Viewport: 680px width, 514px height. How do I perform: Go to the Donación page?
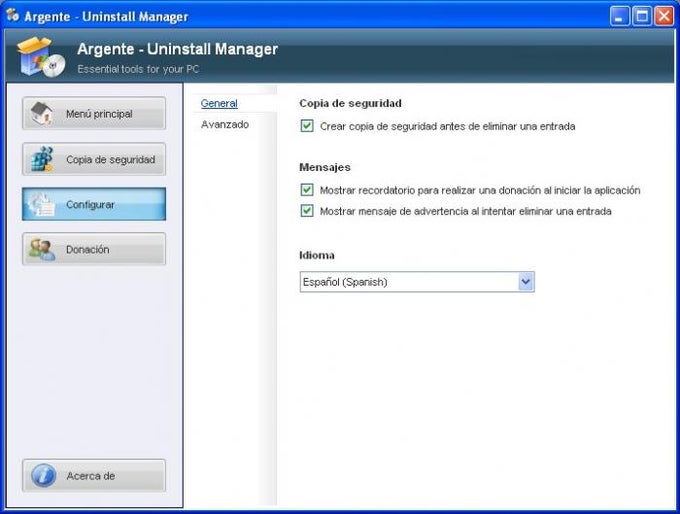coord(94,249)
